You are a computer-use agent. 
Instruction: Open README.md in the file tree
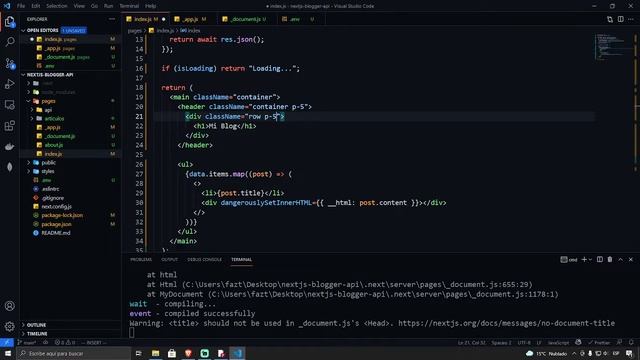point(56,233)
